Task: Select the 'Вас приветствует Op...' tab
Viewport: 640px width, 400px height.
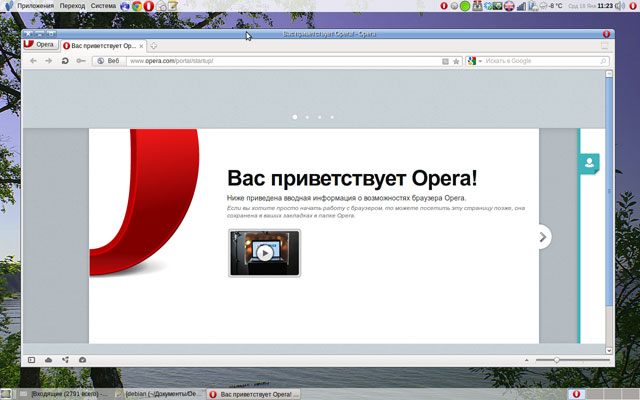Action: coord(103,46)
